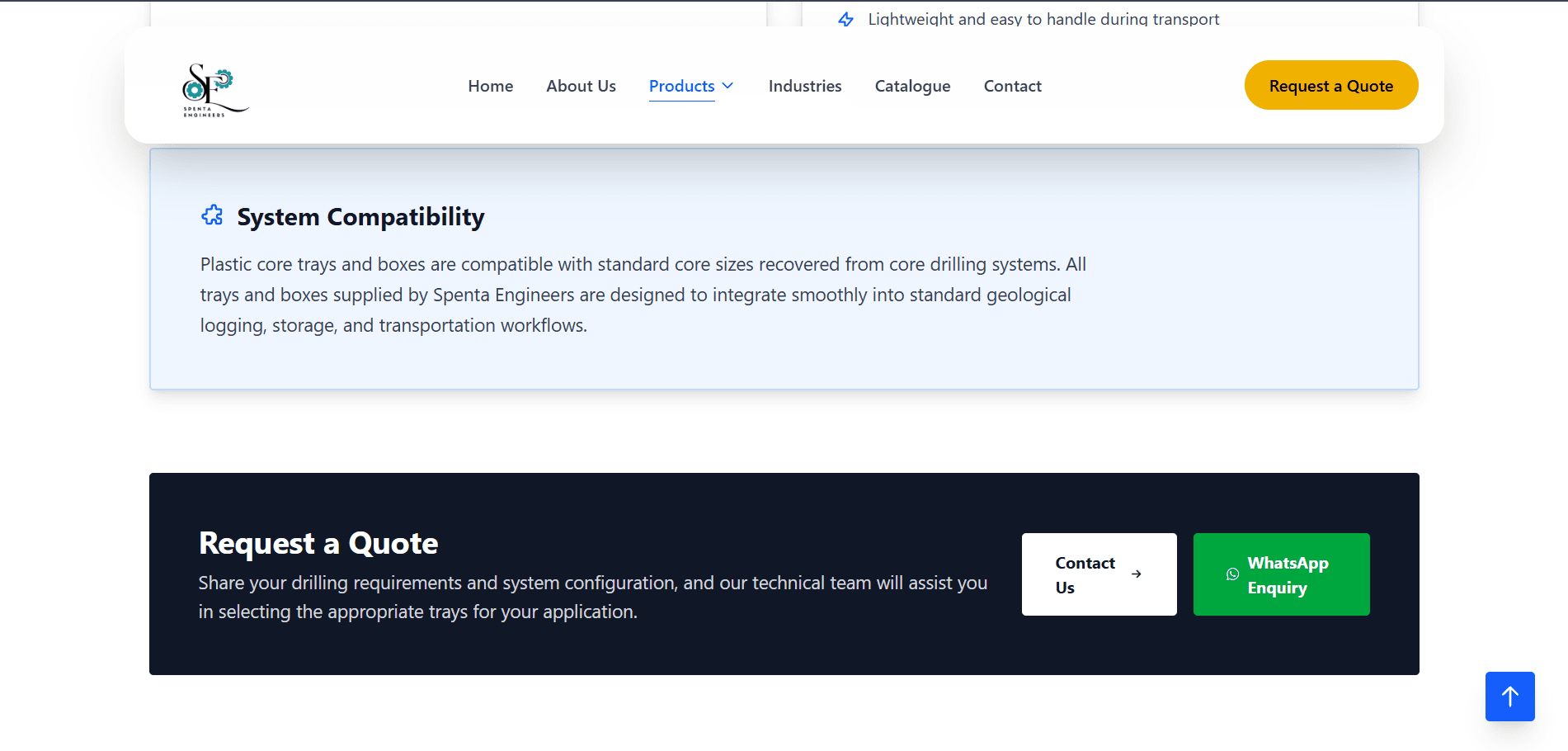Viewport: 1568px width, 751px height.
Task: Open the Products menu label
Action: 681,86
